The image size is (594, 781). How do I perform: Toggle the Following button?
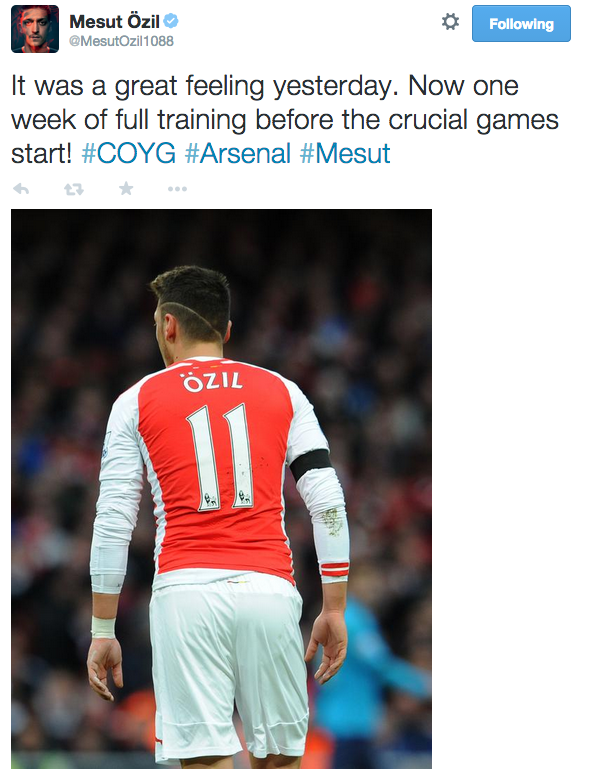[521, 23]
